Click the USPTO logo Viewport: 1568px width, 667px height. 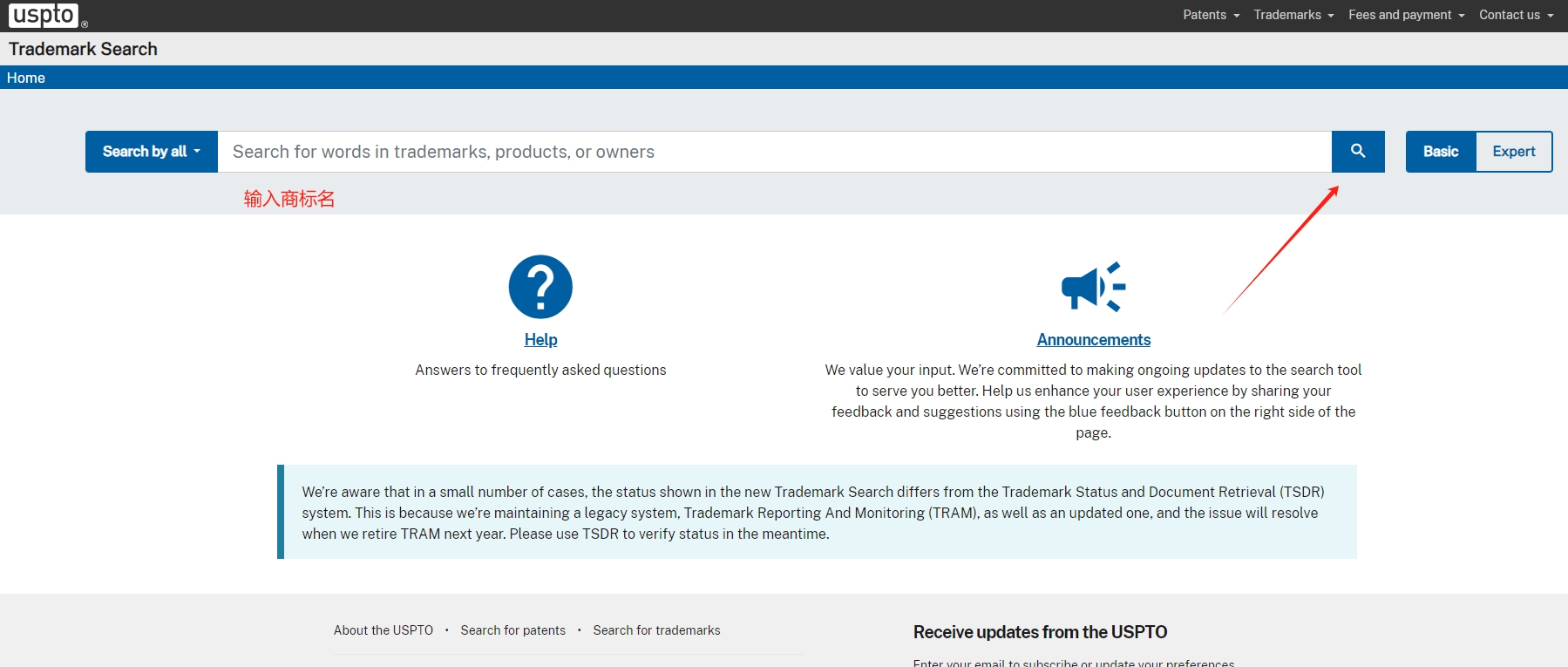[x=44, y=16]
